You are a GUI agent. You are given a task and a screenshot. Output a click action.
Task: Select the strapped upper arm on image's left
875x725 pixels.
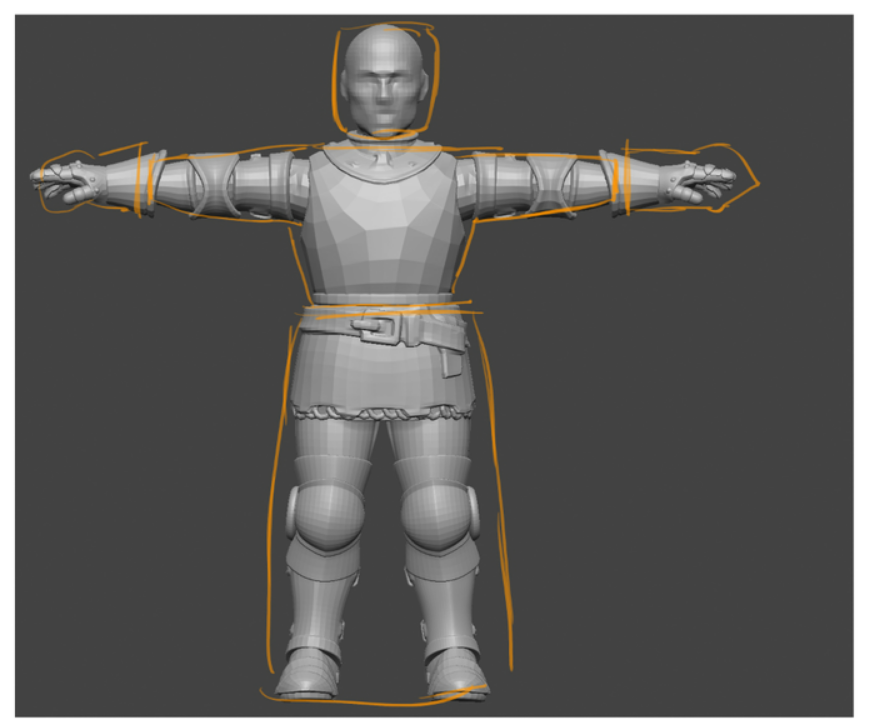click(x=260, y=187)
